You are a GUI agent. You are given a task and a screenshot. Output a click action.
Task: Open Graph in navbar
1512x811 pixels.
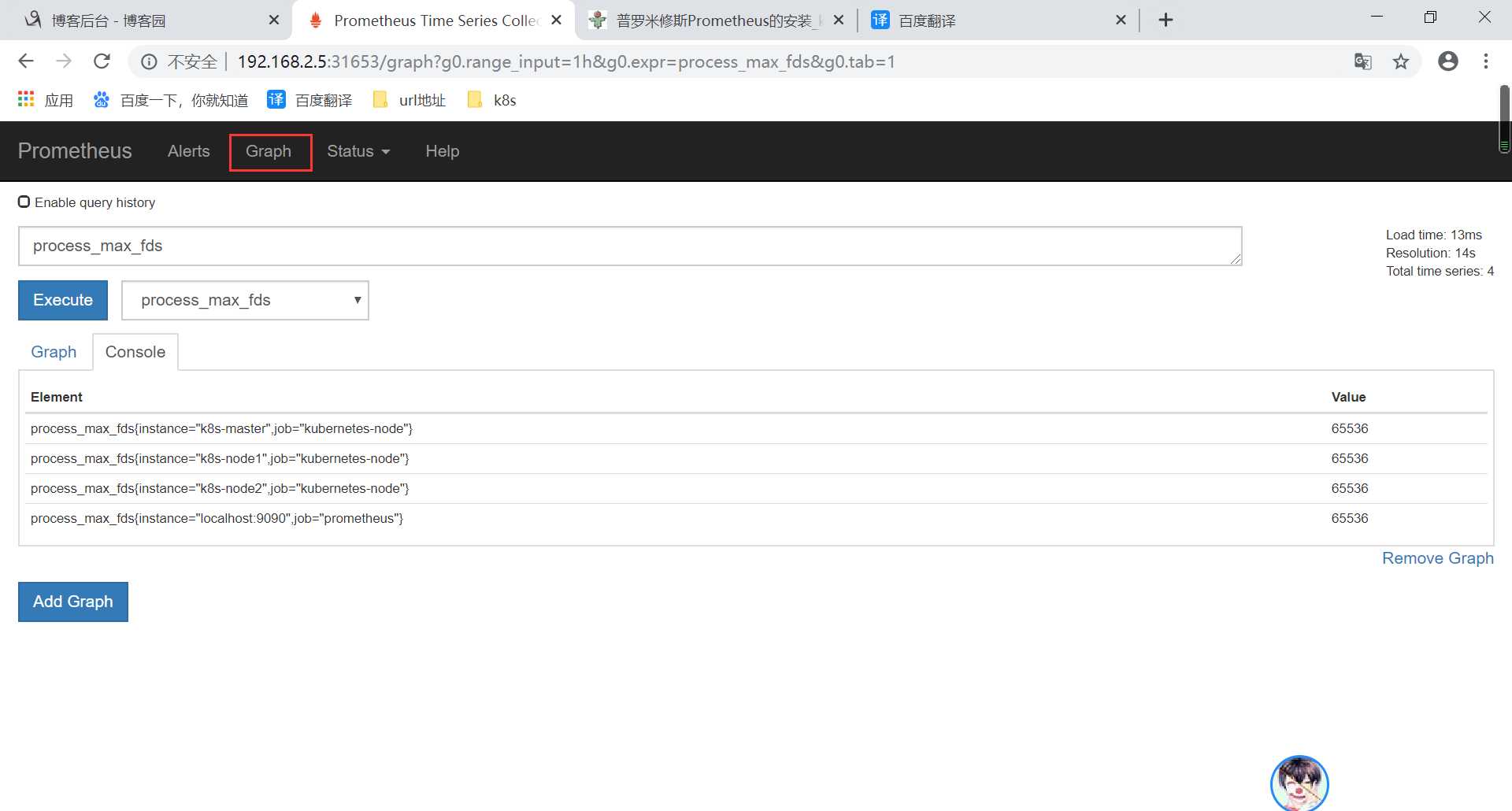269,151
